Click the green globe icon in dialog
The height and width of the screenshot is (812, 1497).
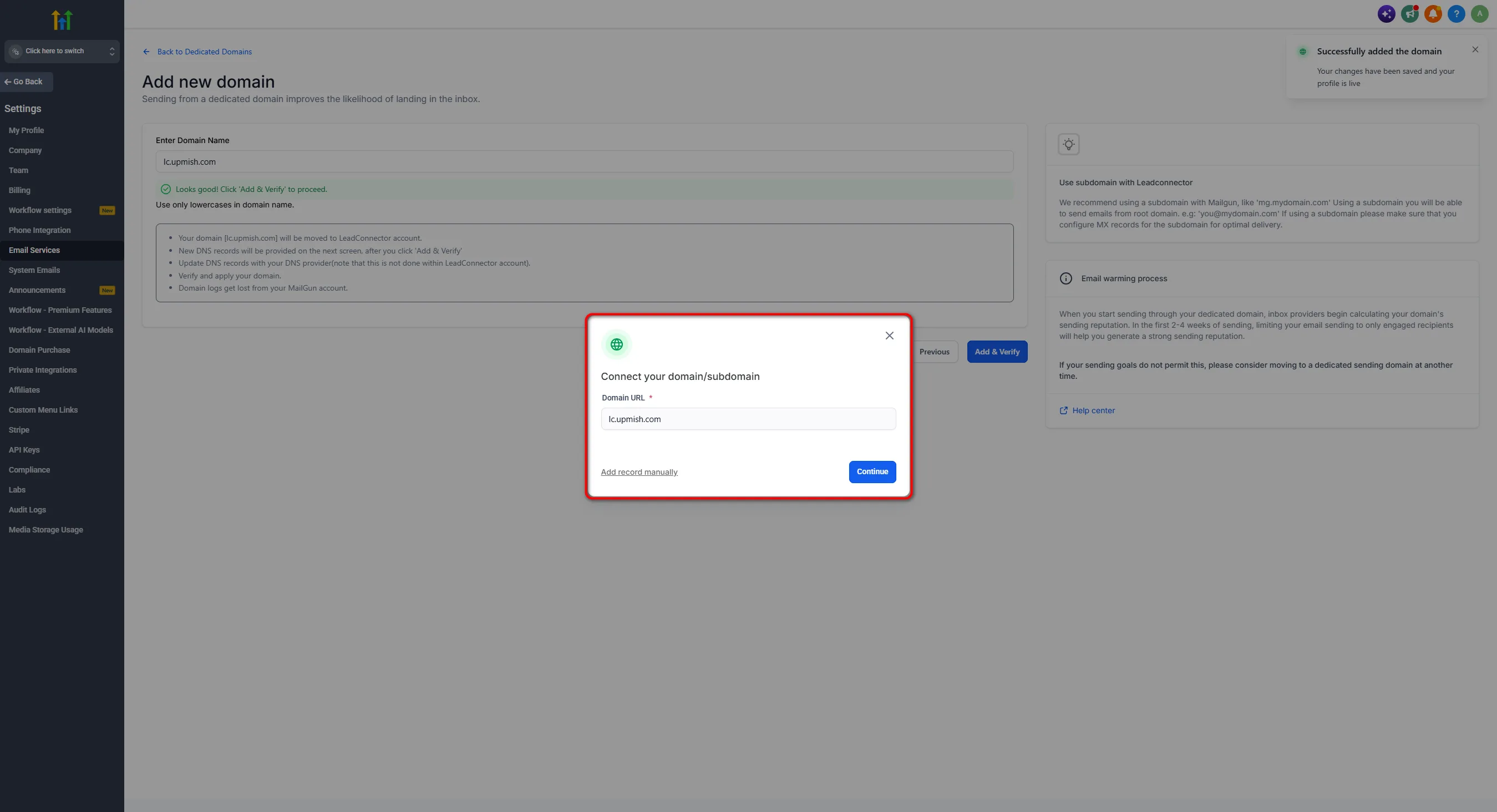click(617, 344)
